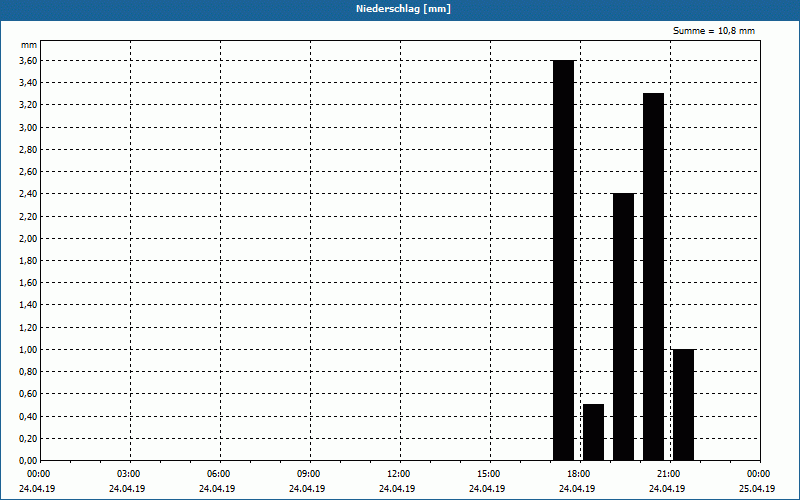Click the mm unit label on y-axis
The height and width of the screenshot is (500, 800).
pyautogui.click(x=29, y=45)
